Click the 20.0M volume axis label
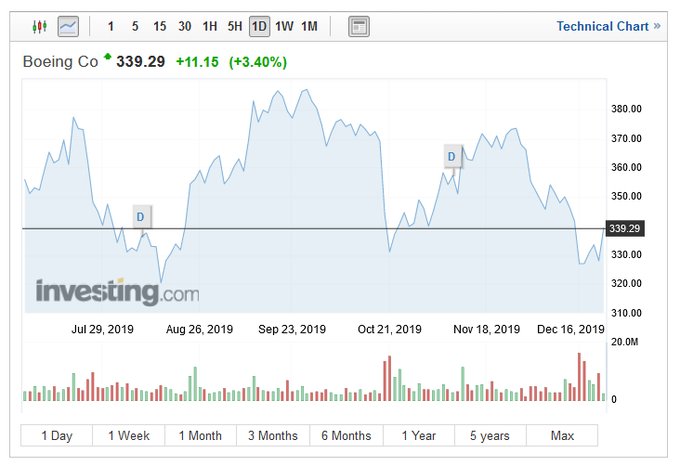Screen dimensions: 680x466 [x=624, y=342]
